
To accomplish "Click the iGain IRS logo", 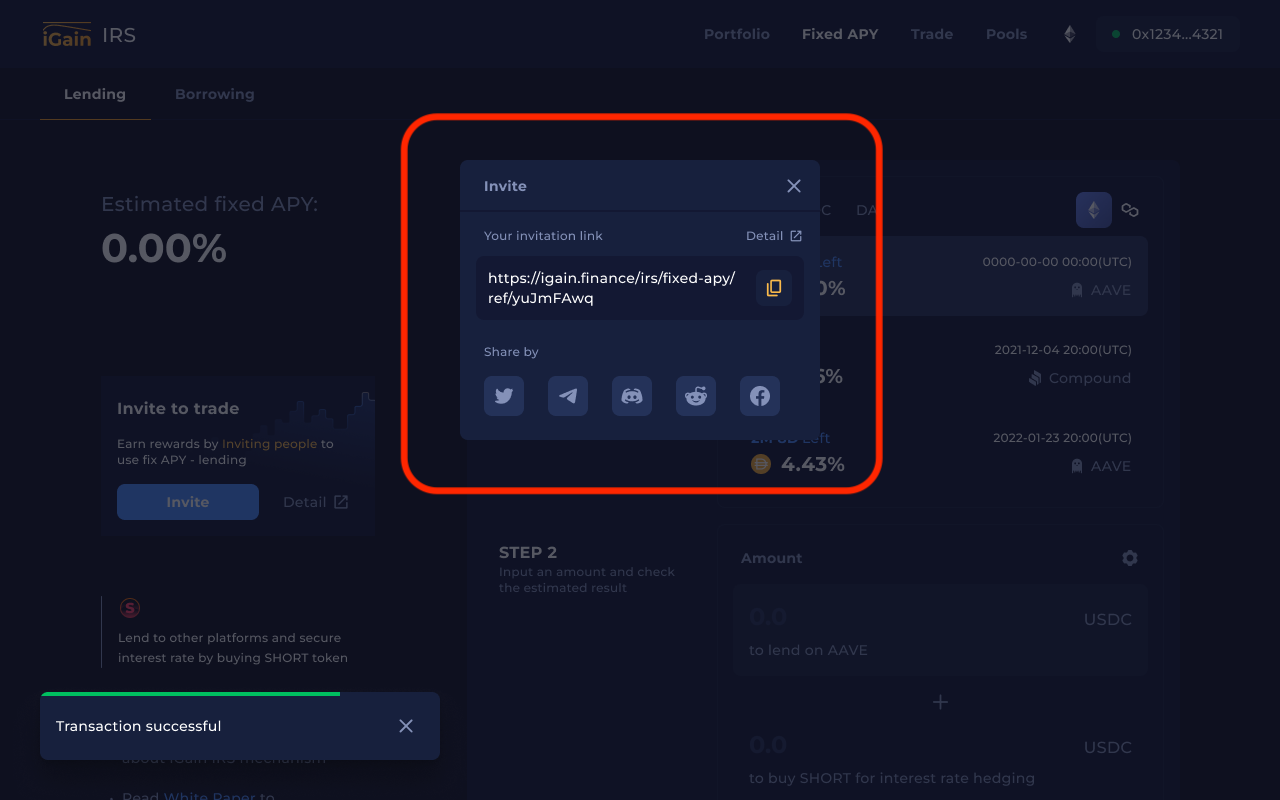I will (x=89, y=35).
